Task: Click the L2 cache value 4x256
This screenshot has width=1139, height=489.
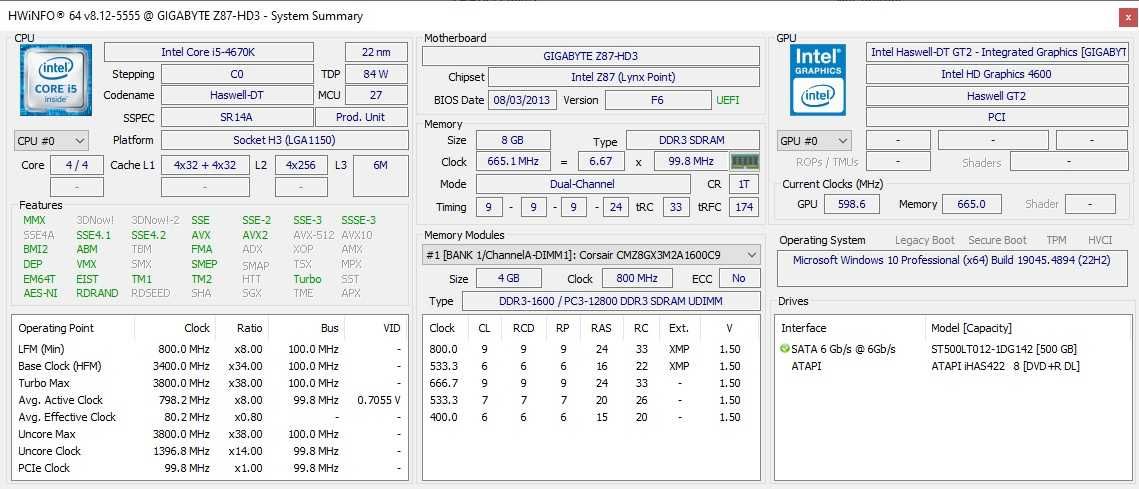Action: click(x=301, y=165)
